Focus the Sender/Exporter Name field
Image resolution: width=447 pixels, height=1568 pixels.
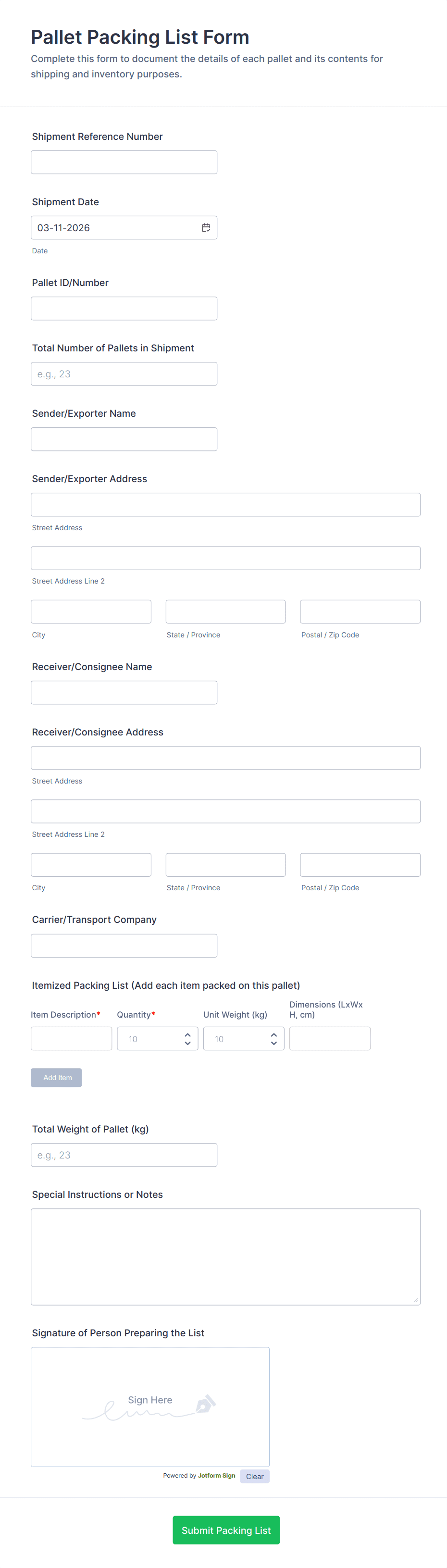[124, 439]
